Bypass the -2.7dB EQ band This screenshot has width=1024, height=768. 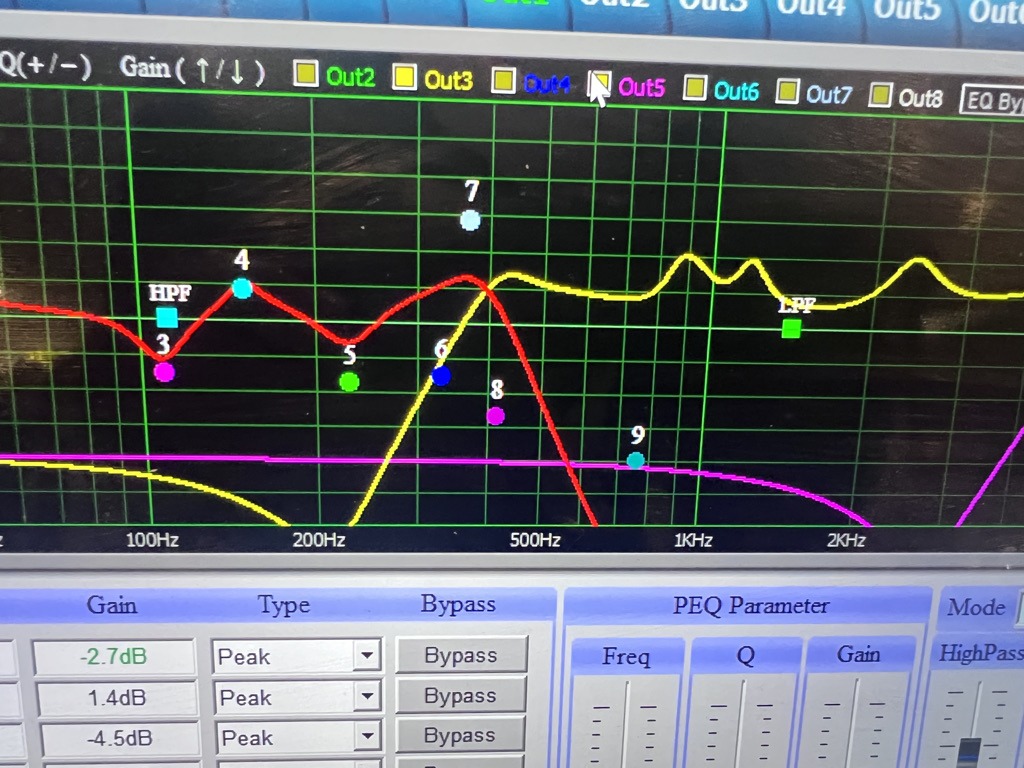pyautogui.click(x=461, y=655)
